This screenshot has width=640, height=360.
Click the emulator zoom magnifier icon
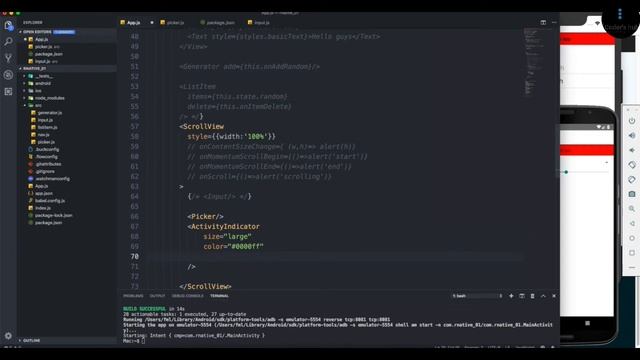(632, 209)
